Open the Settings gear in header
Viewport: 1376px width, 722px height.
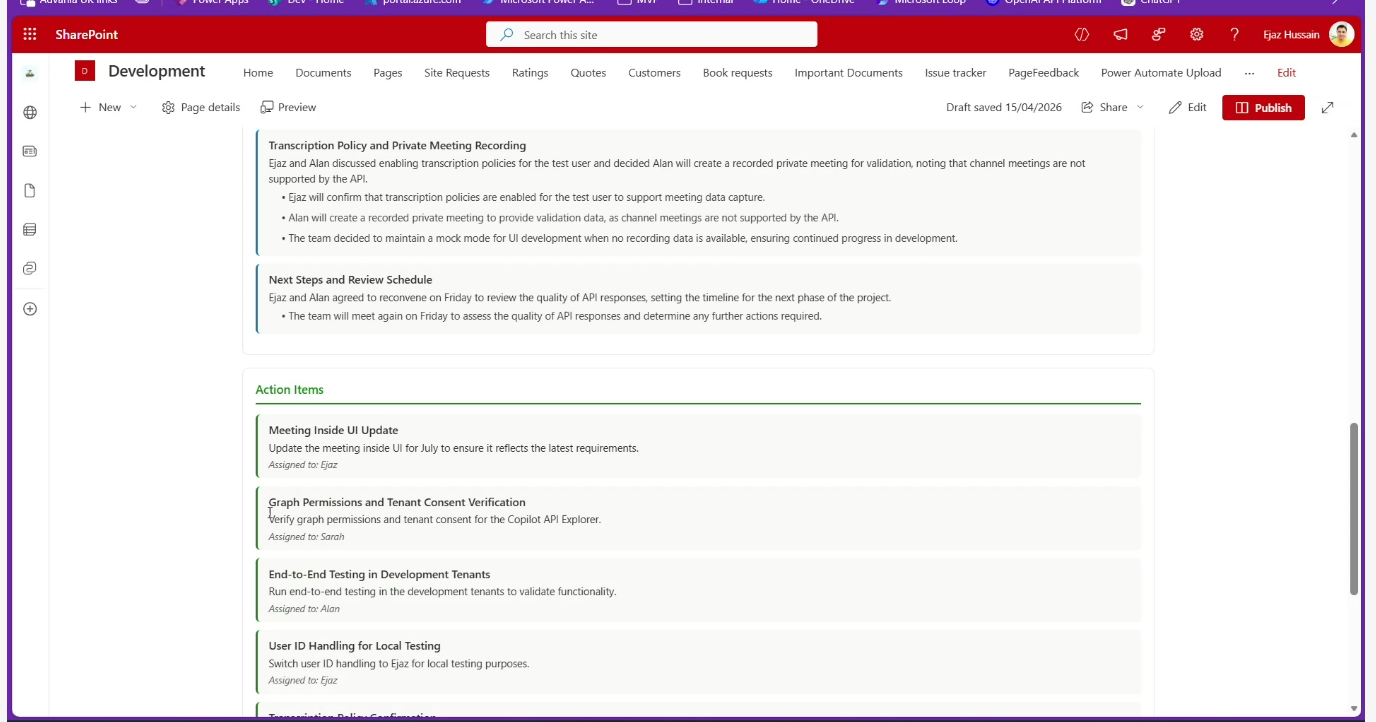point(1196,35)
